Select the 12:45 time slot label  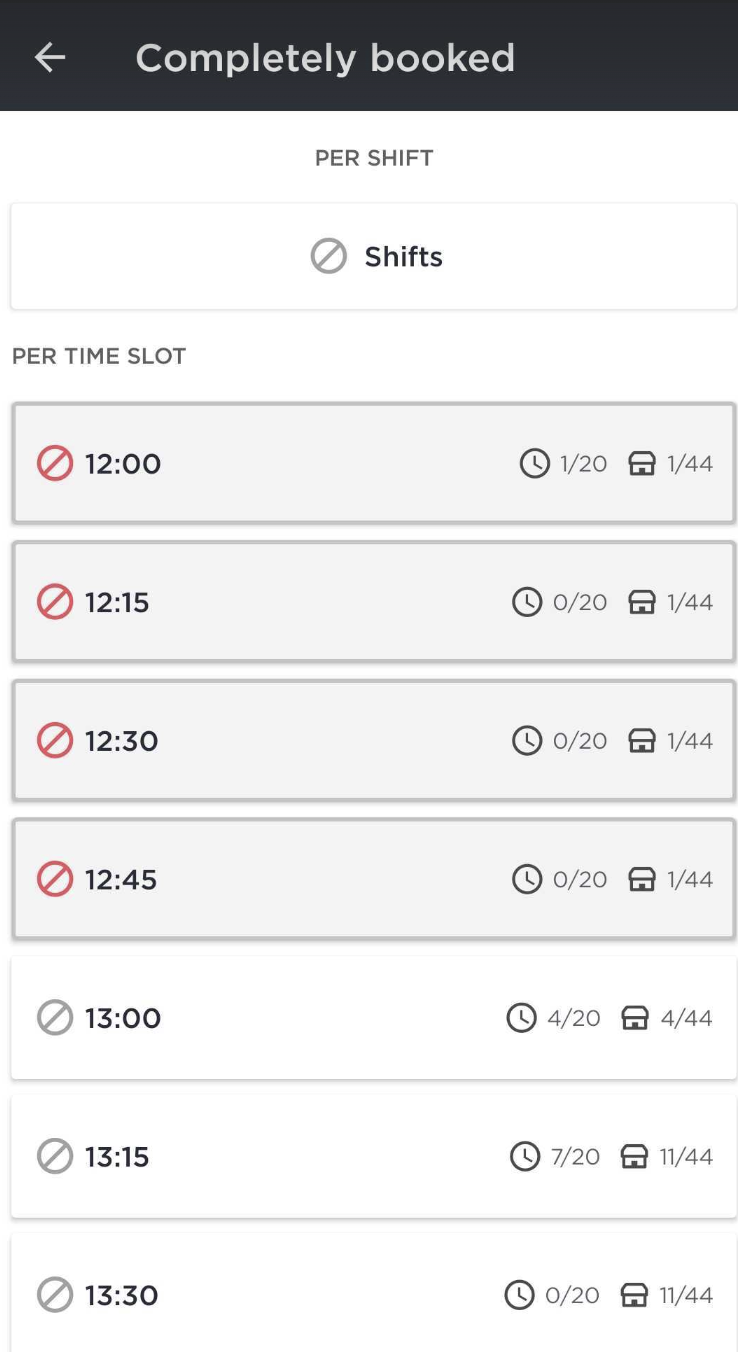(121, 880)
